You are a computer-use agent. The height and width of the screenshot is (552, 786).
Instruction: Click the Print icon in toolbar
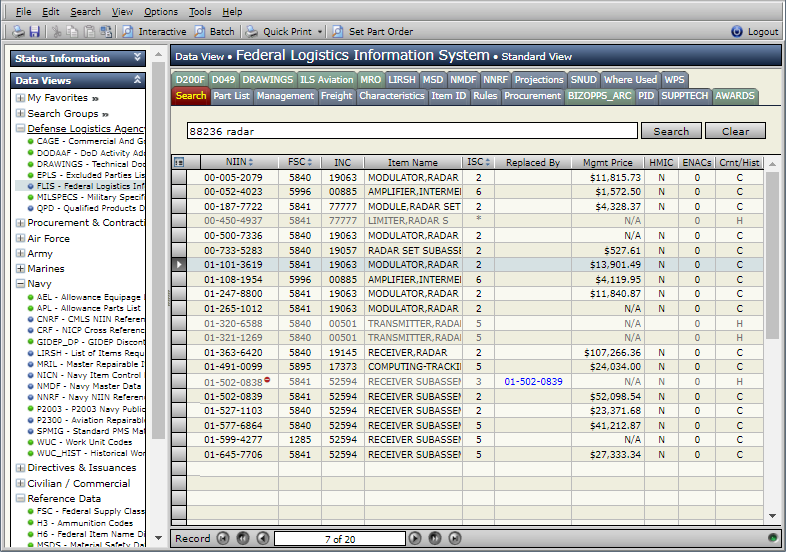point(18,32)
